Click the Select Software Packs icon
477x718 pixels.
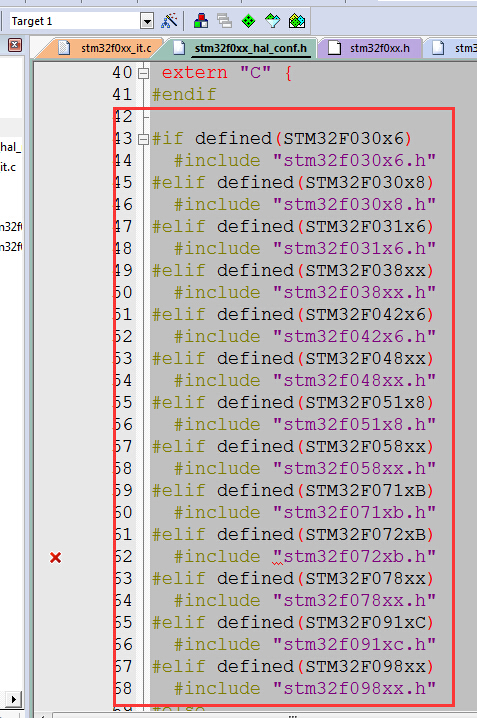click(272, 21)
